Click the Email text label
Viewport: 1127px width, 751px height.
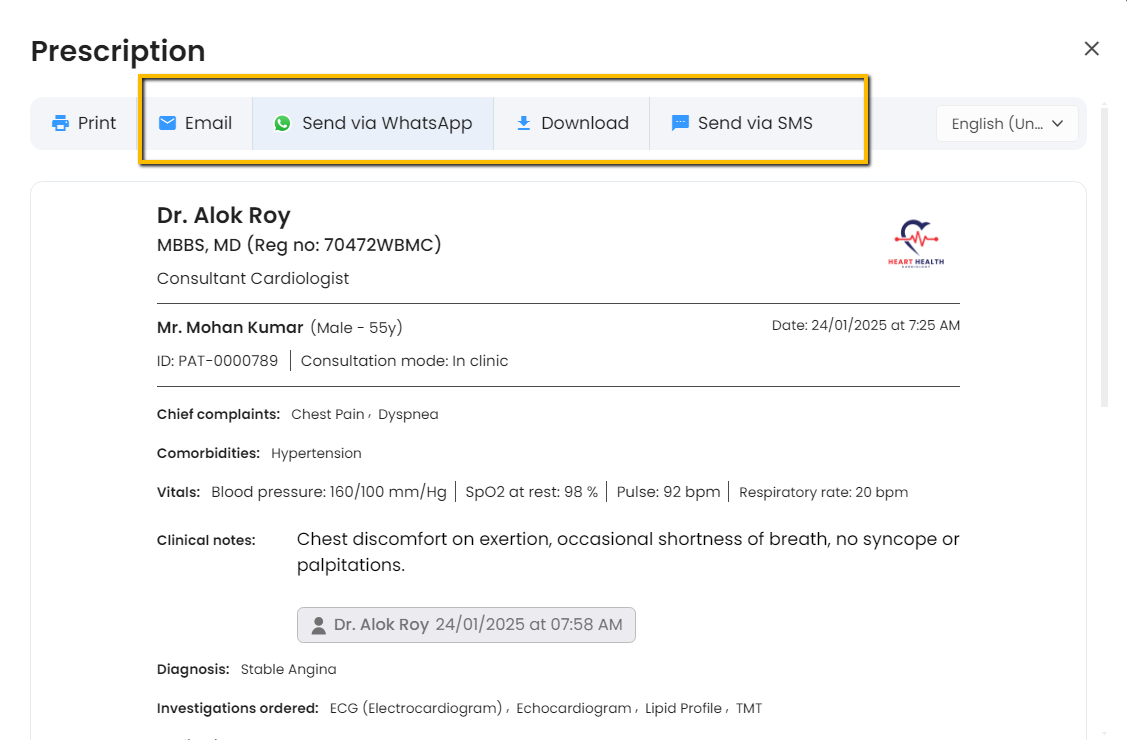click(x=208, y=123)
